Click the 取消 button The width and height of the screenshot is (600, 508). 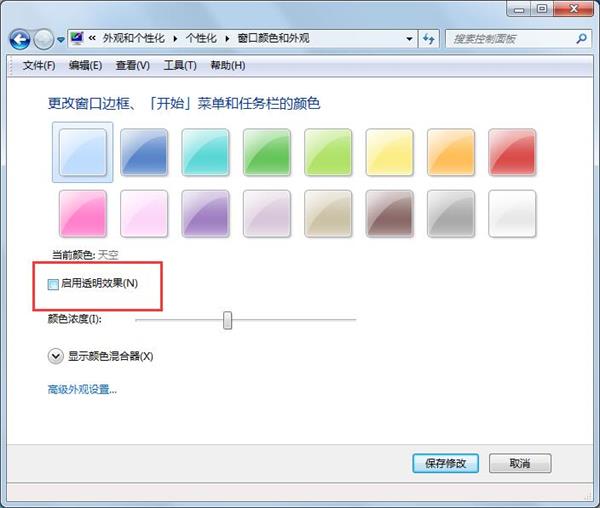coord(520,463)
